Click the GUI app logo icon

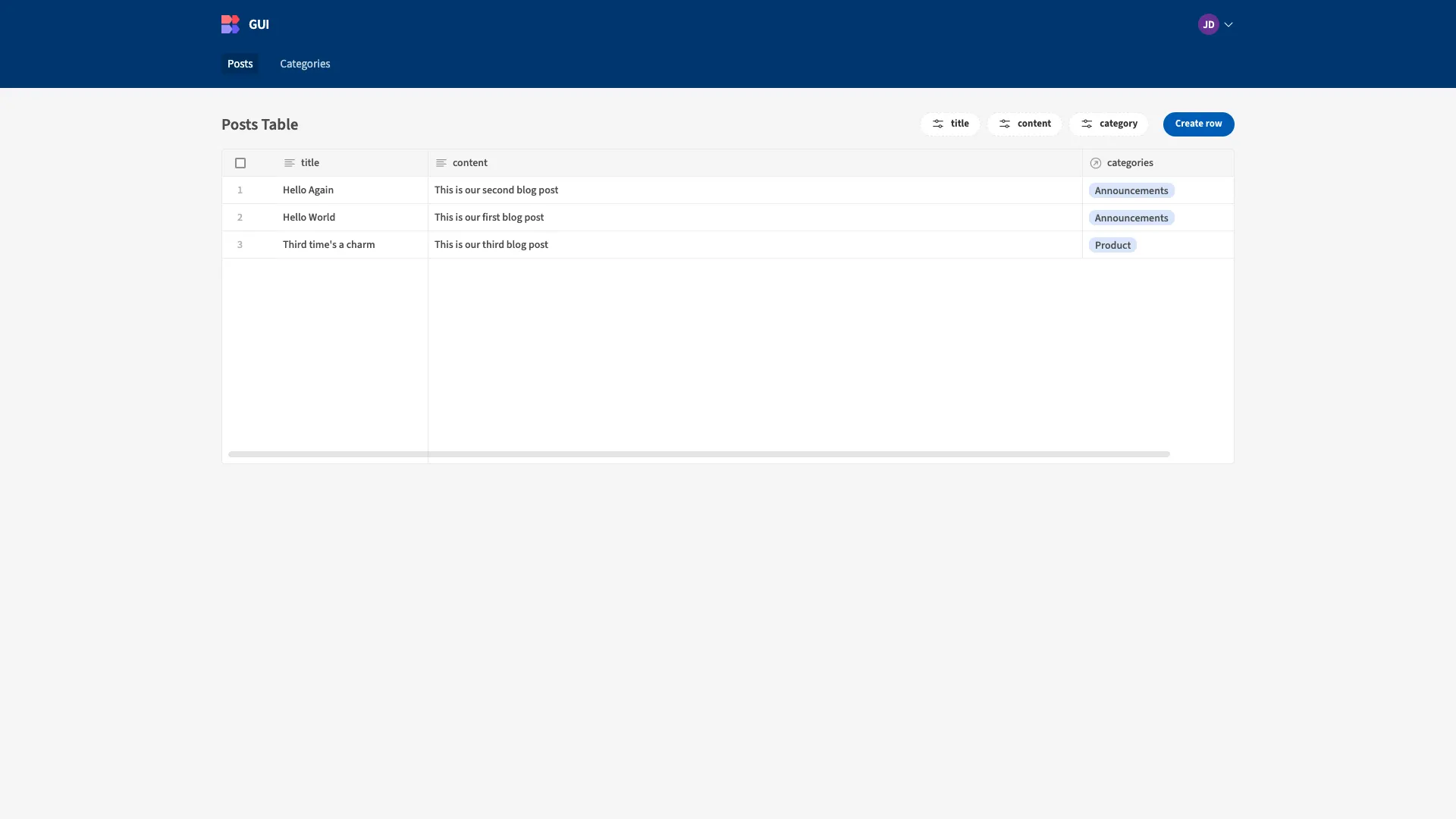click(x=231, y=24)
